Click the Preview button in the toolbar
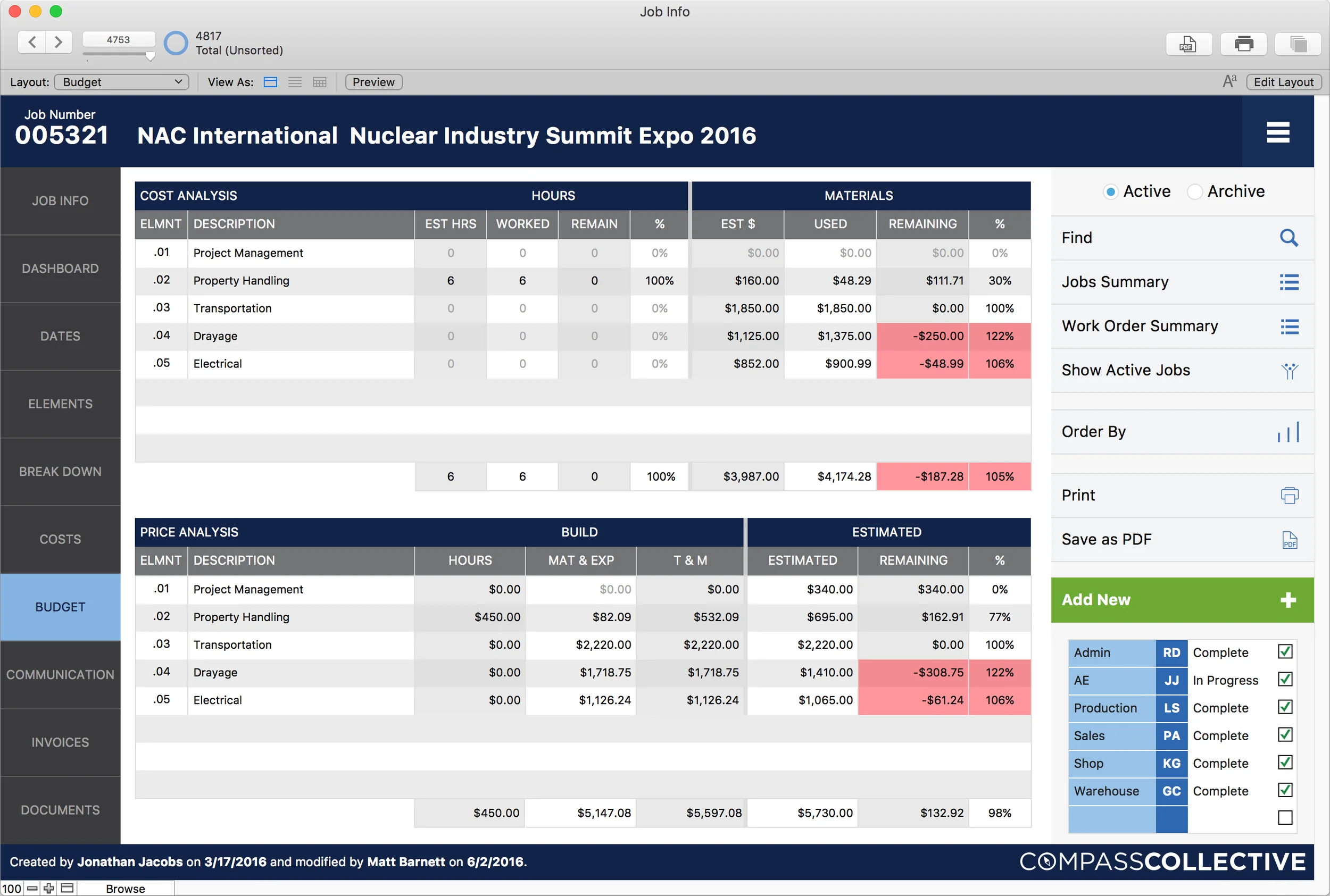Viewport: 1330px width, 896px height. tap(372, 82)
